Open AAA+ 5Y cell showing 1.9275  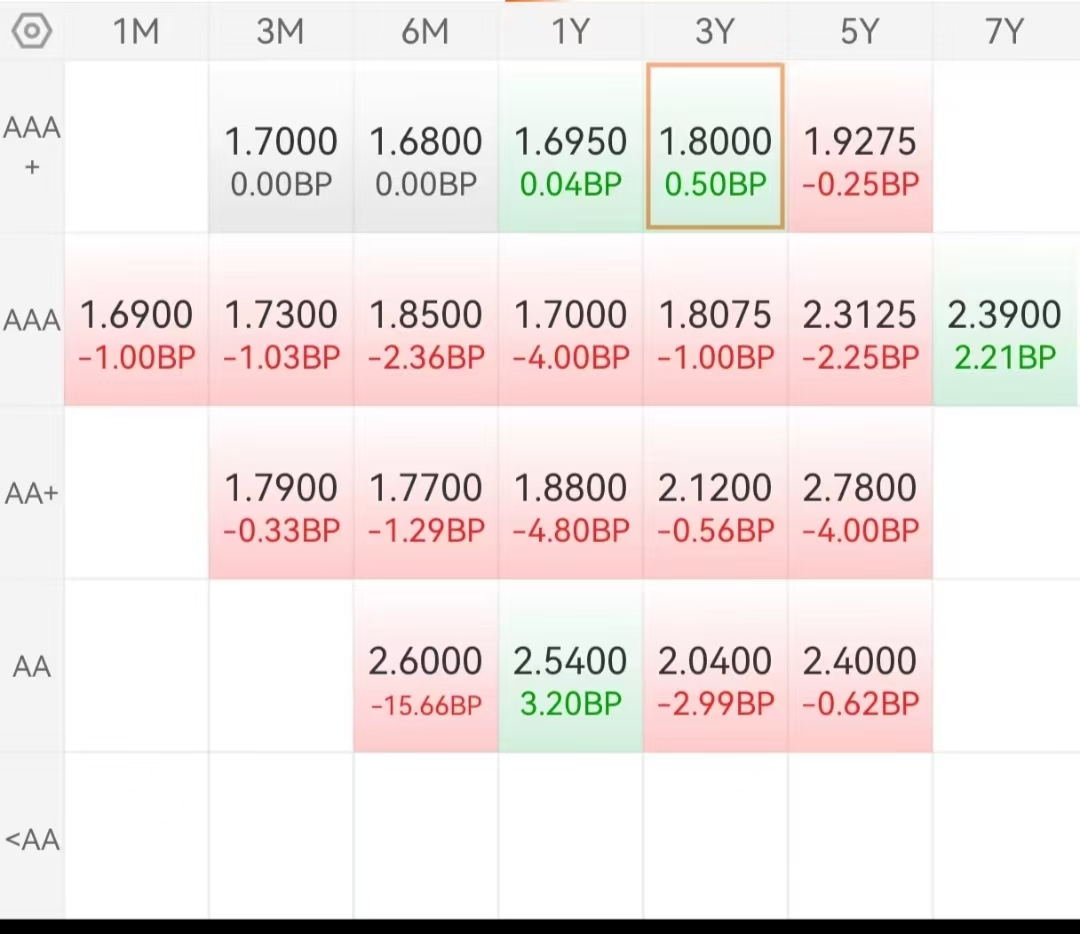pos(860,146)
